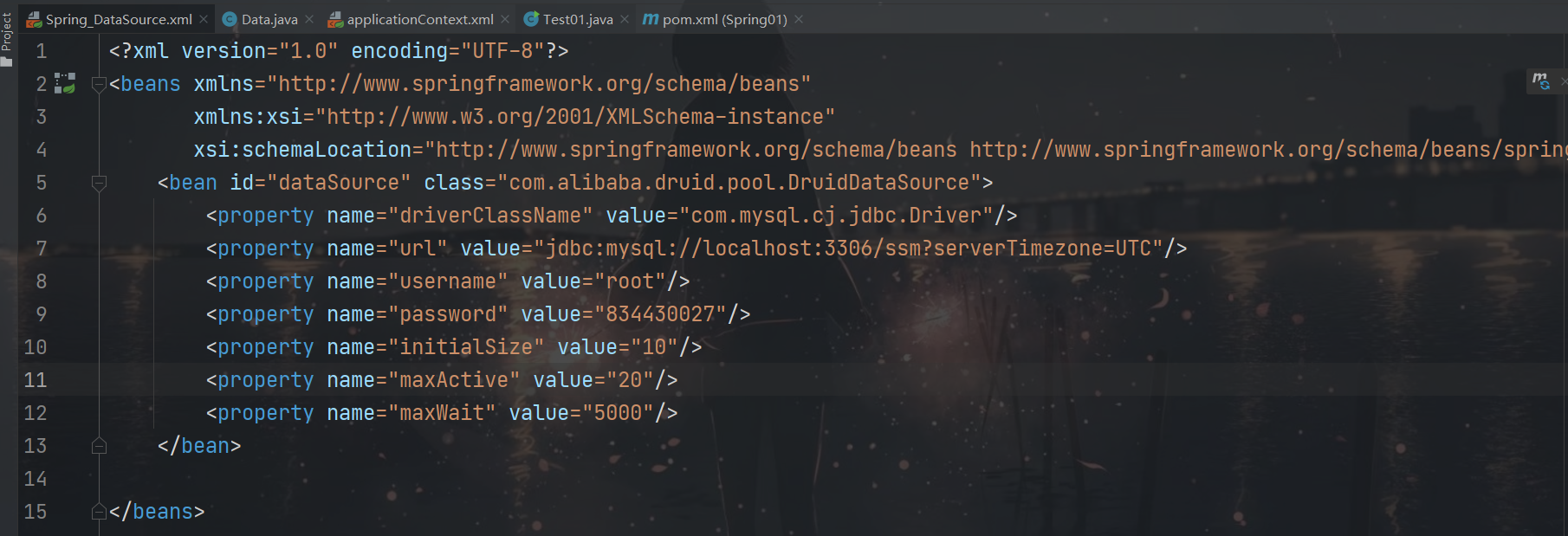Toggle the fold marker at closing bean tag
The image size is (1568, 536).
(99, 446)
